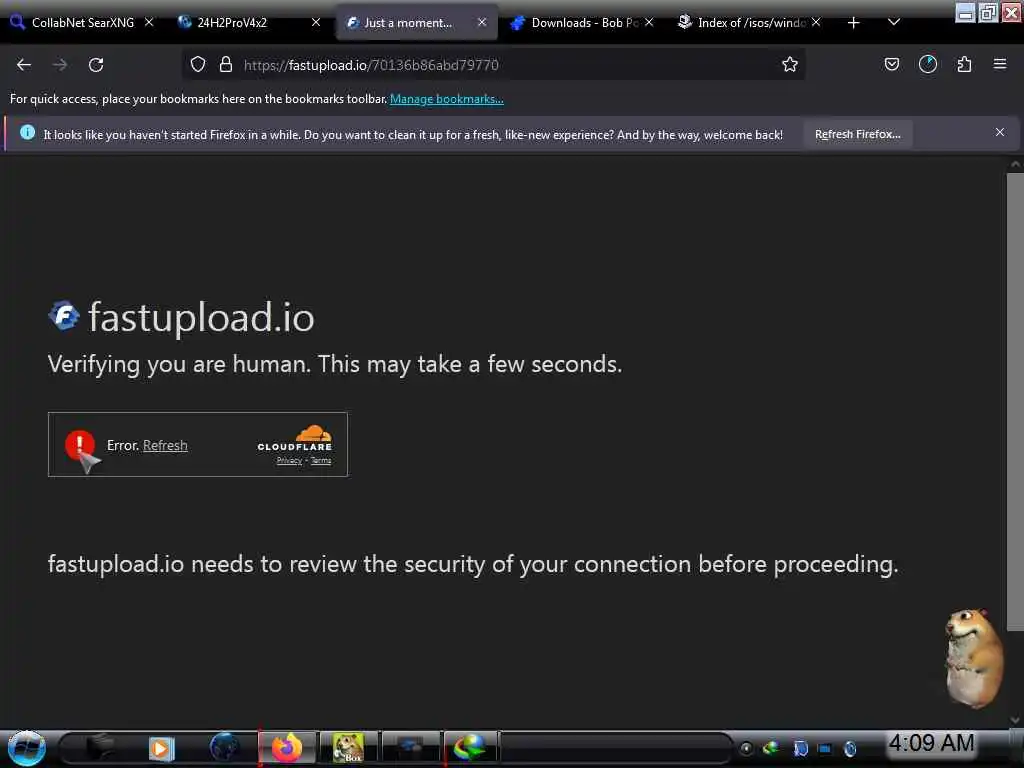Expand the list all tabs chevron

click(x=894, y=23)
